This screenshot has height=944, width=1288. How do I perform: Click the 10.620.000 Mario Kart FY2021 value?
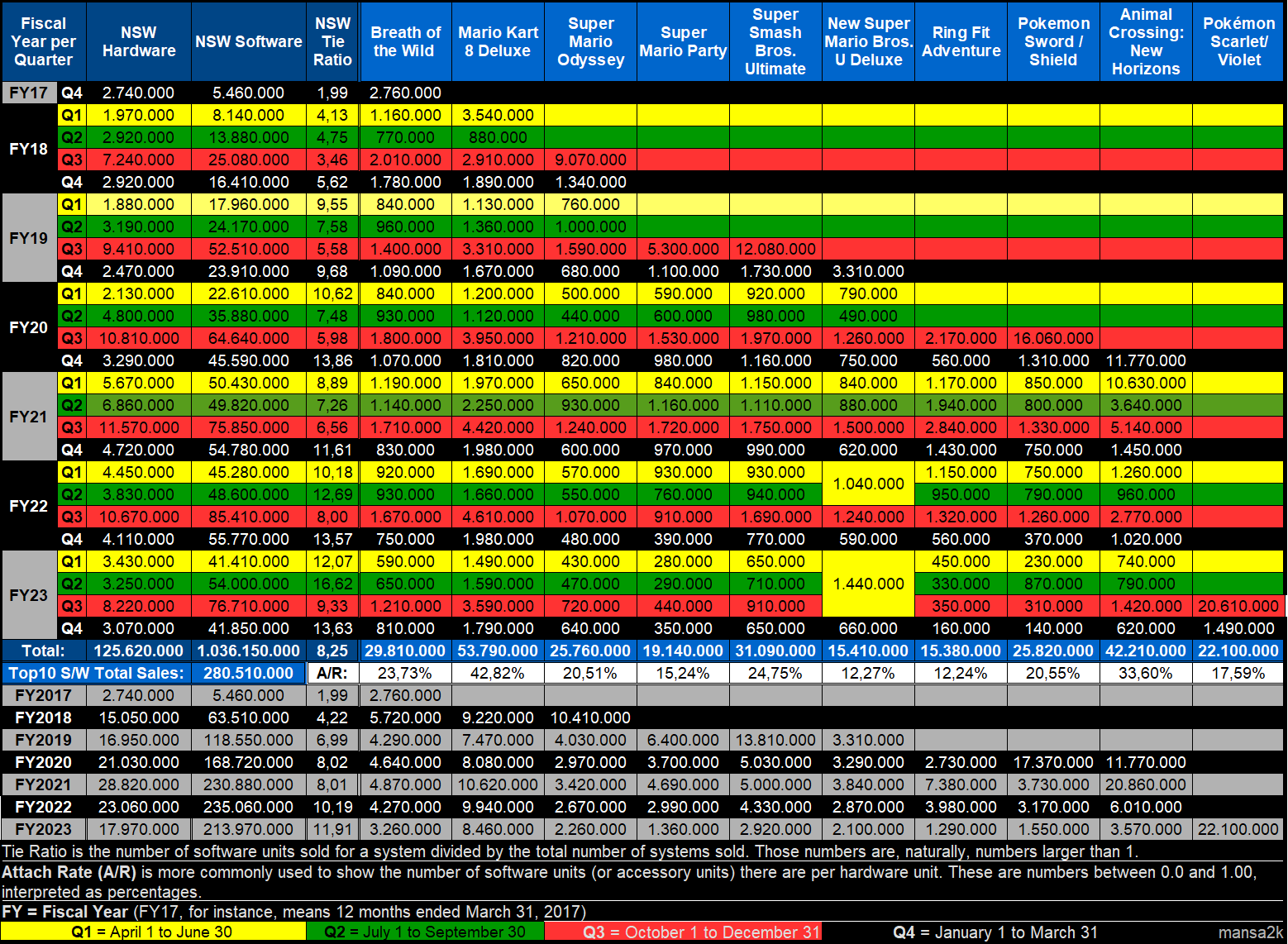(499, 784)
